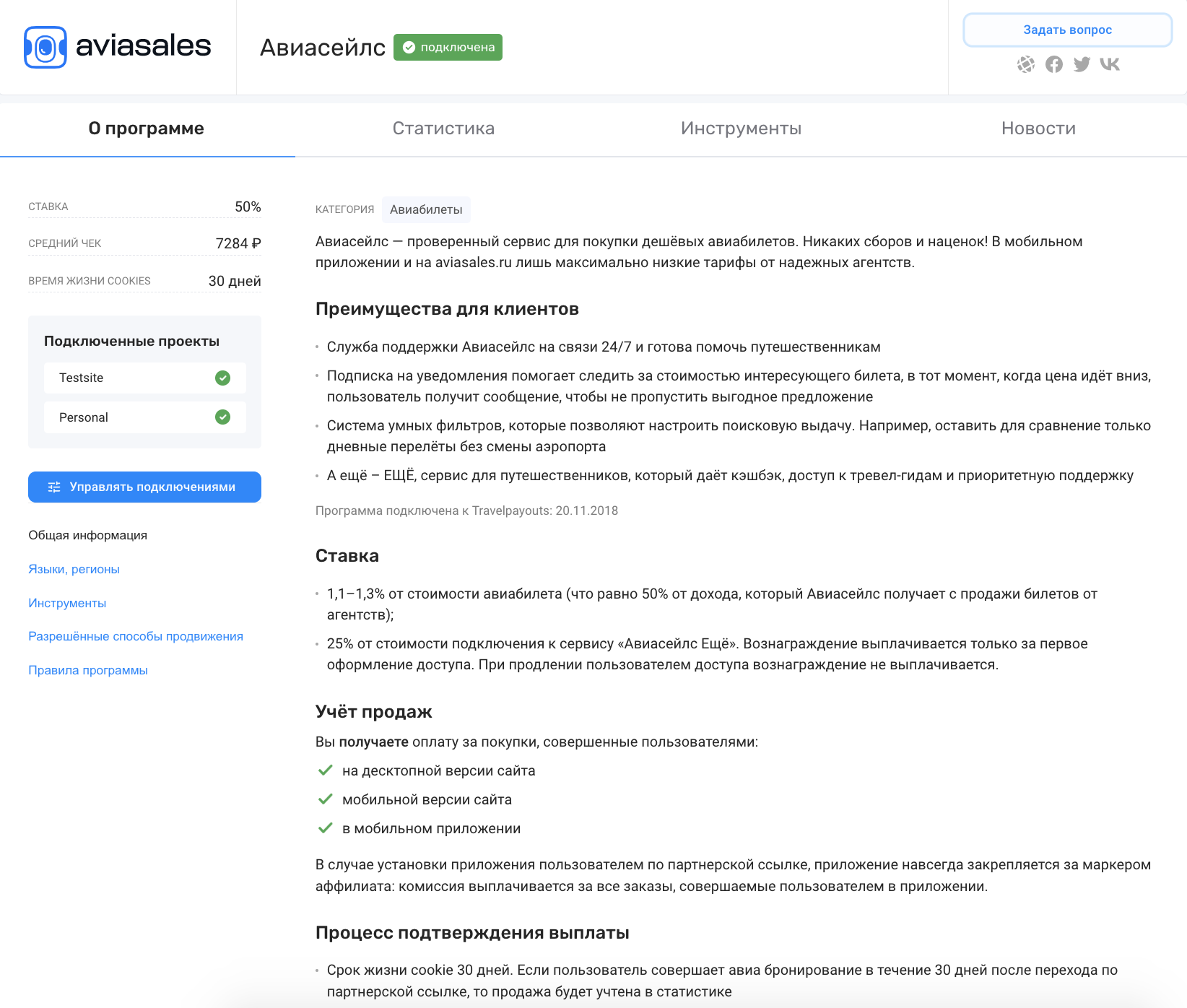Click the Ставка section heading
The width and height of the screenshot is (1187, 1008).
(347, 556)
